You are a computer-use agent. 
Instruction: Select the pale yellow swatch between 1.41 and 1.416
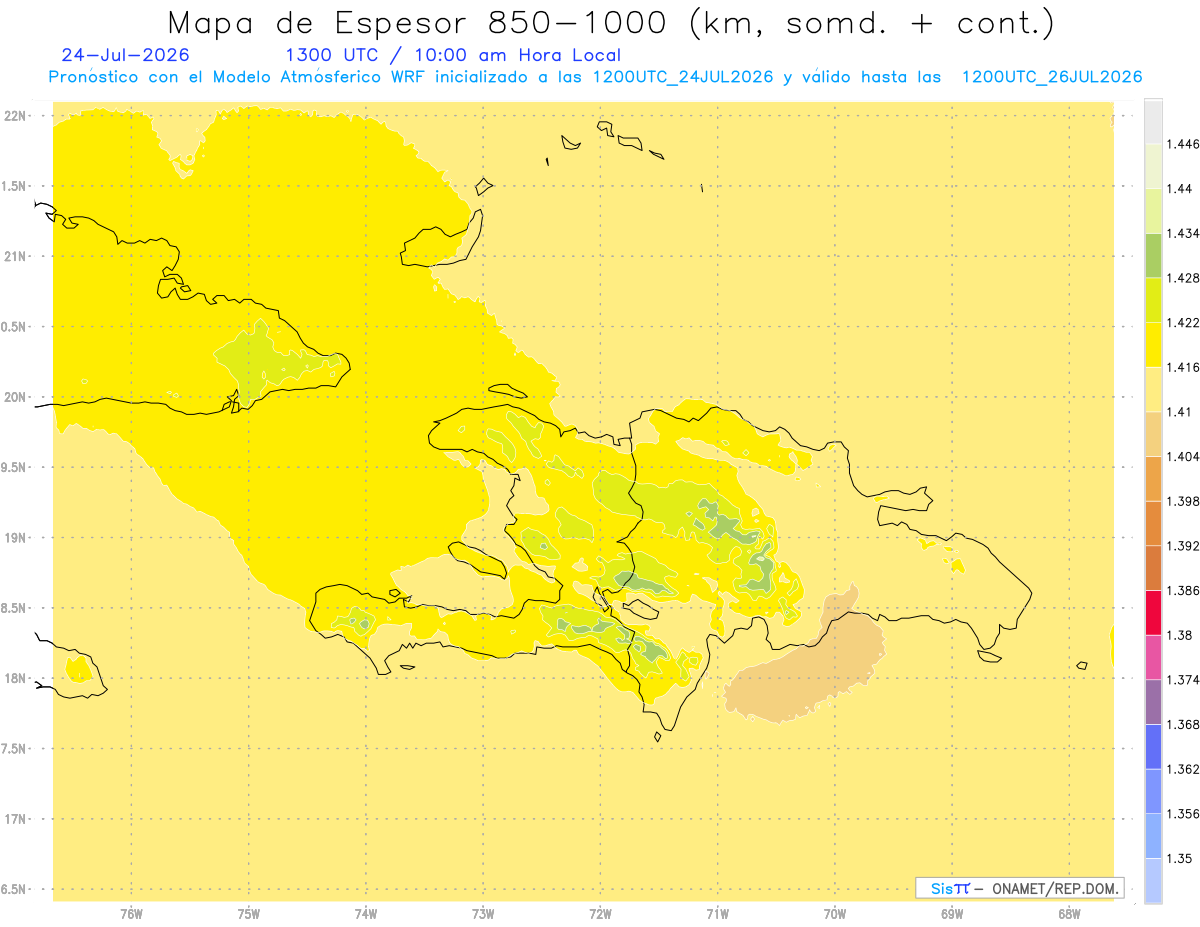coord(1153,389)
